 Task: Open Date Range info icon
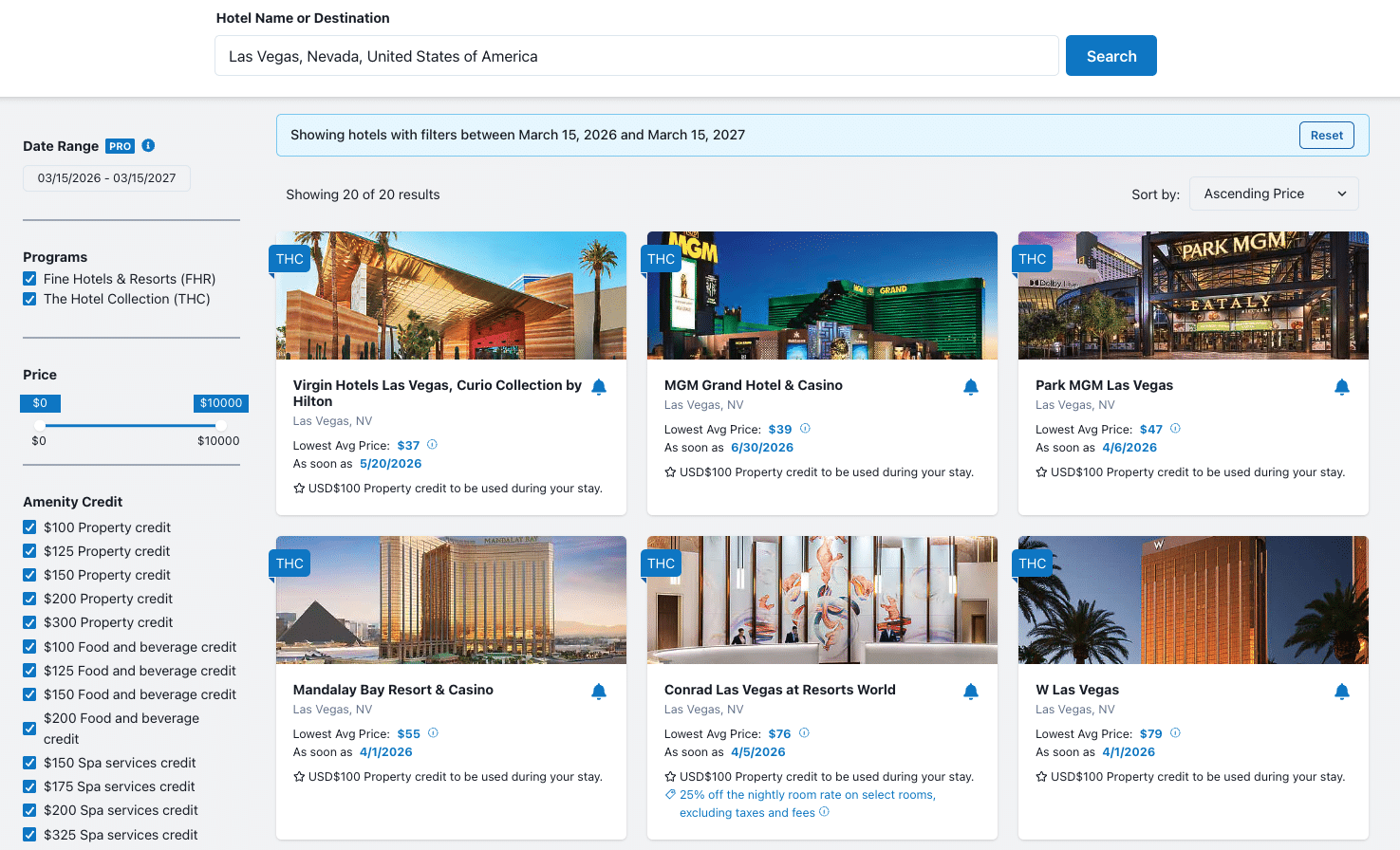pos(148,145)
